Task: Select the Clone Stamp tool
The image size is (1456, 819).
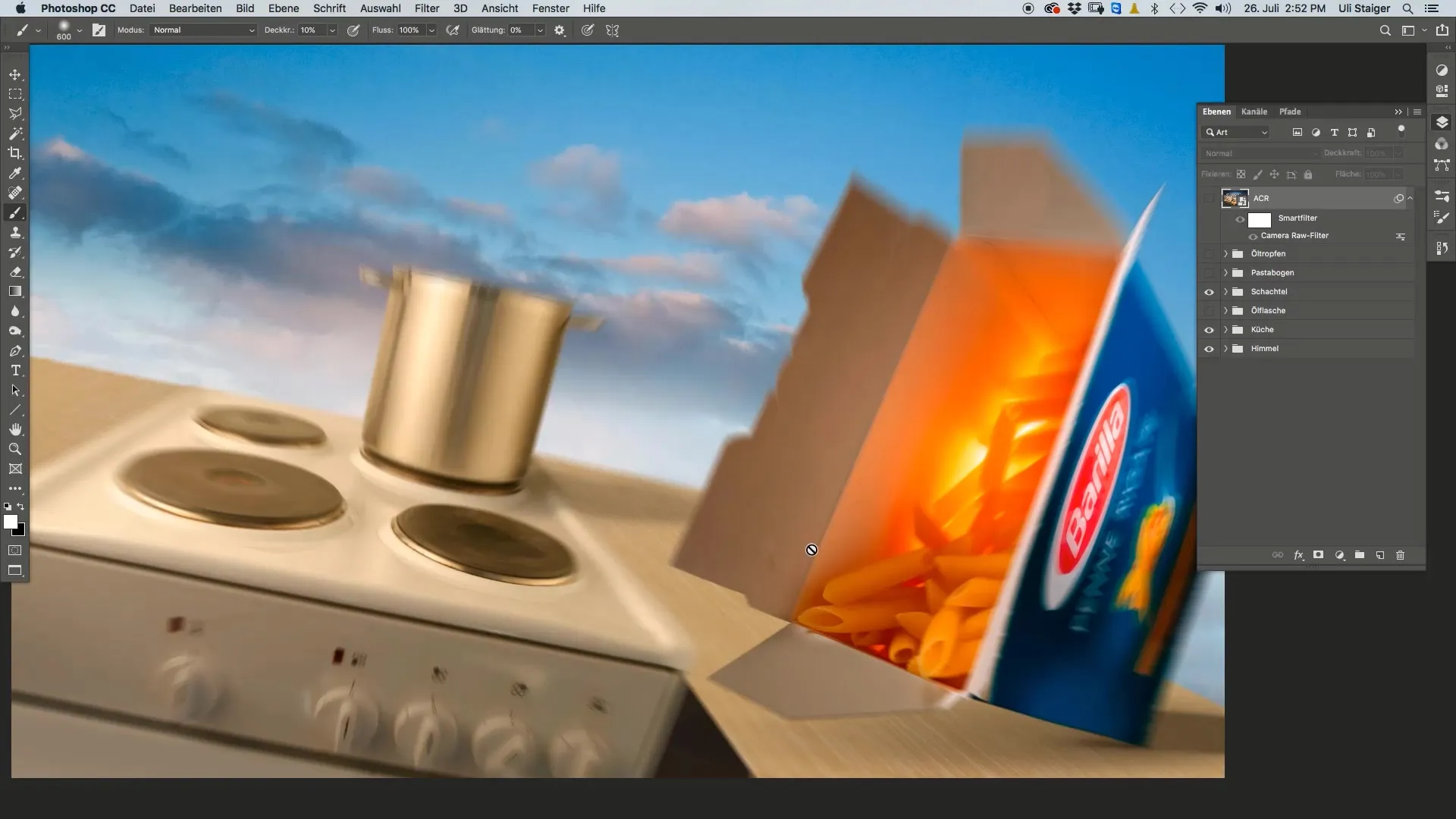Action: [15, 232]
